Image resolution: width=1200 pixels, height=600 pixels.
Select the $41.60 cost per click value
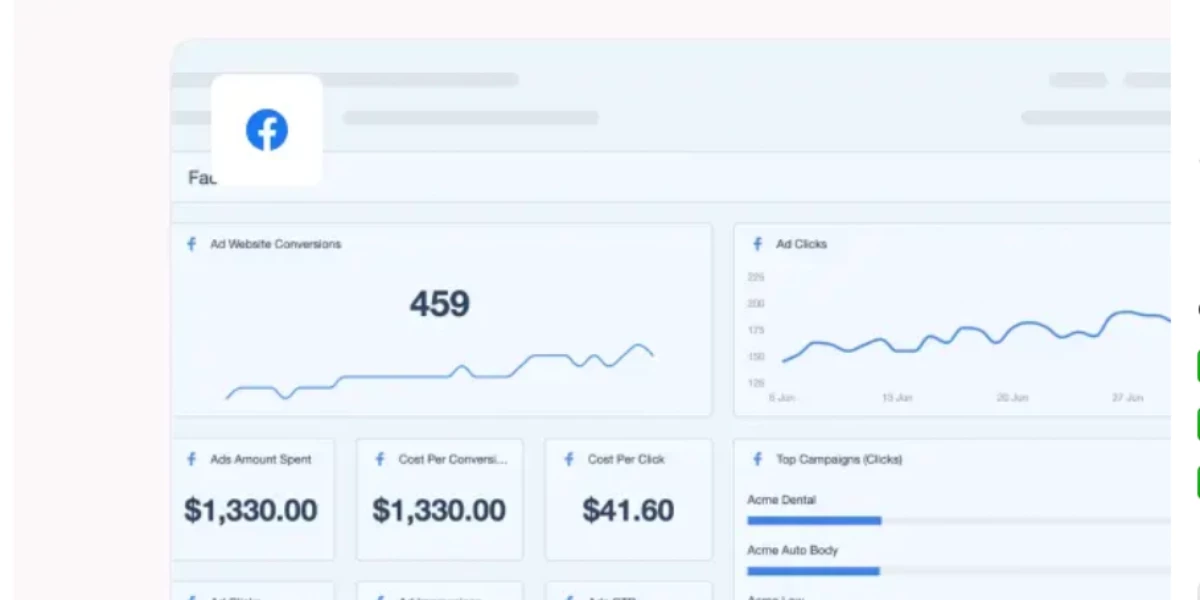[628, 510]
